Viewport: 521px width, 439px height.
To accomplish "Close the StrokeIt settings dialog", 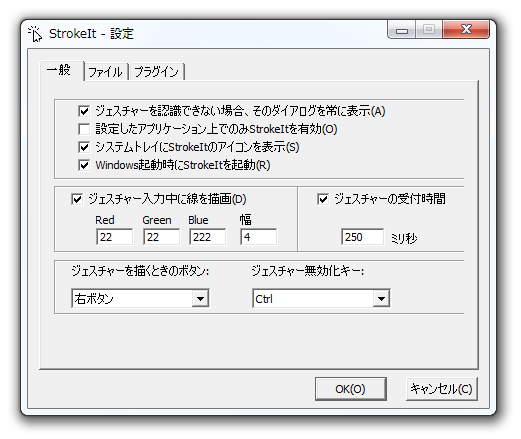I will [x=466, y=29].
